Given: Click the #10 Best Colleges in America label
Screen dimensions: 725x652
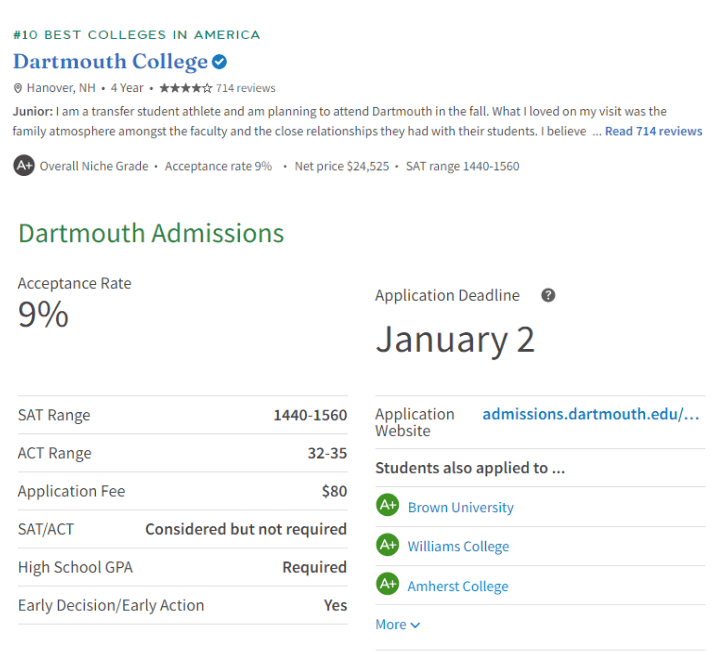Looking at the screenshot, I should click(x=137, y=35).
